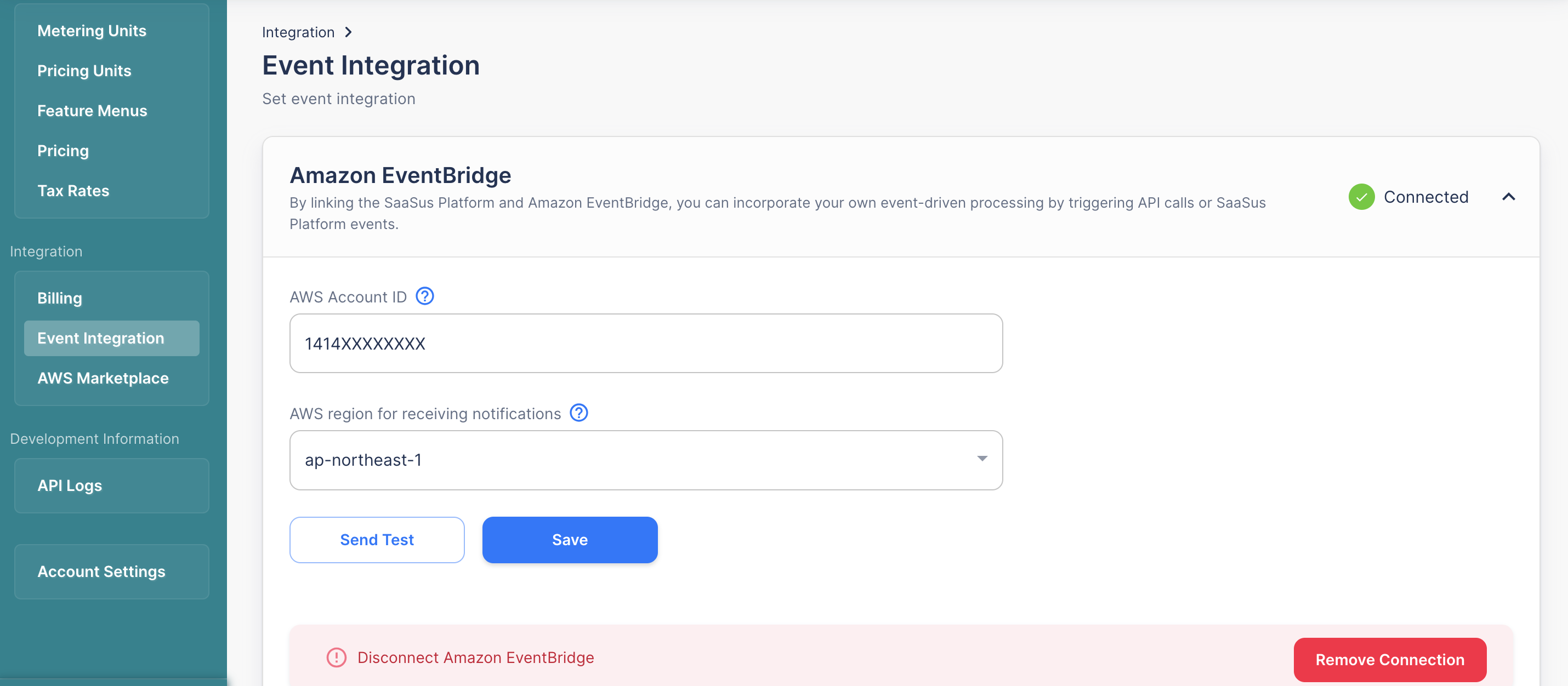Open Account Settings

click(x=101, y=571)
